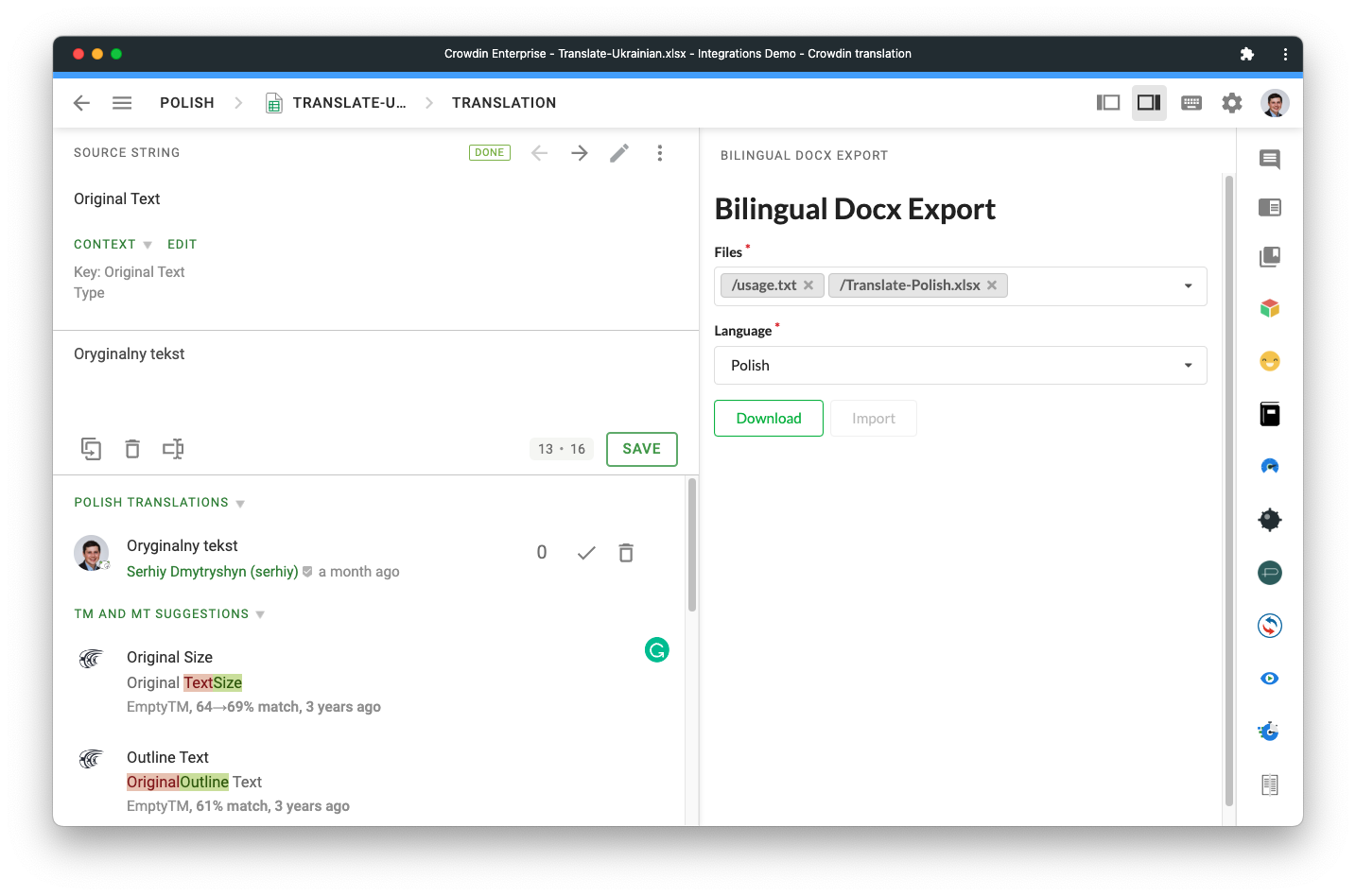The image size is (1356, 896).
Task: Click the Import button
Action: tap(874, 419)
